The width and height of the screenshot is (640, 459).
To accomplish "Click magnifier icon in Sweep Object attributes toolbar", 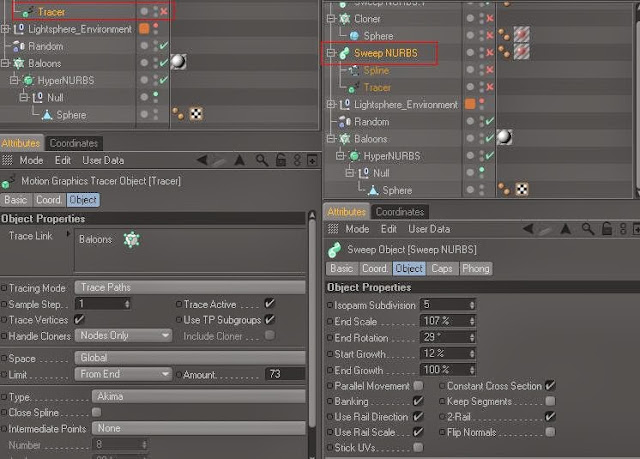I will coord(588,229).
